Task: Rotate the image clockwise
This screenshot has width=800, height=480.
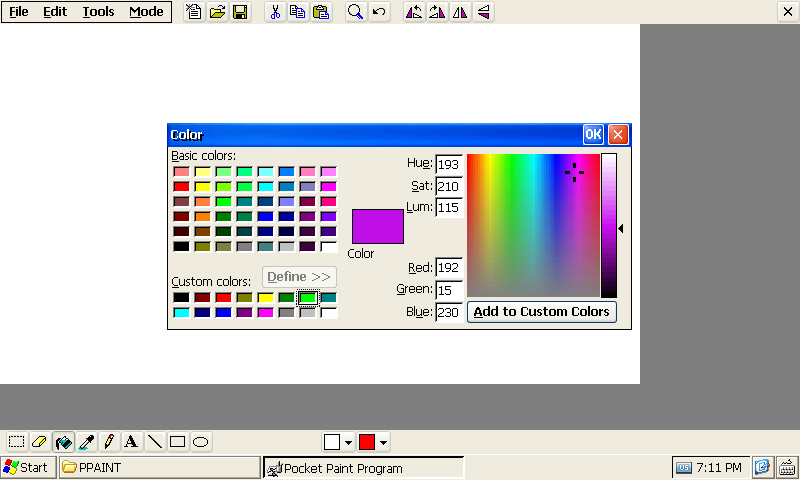Action: click(437, 12)
